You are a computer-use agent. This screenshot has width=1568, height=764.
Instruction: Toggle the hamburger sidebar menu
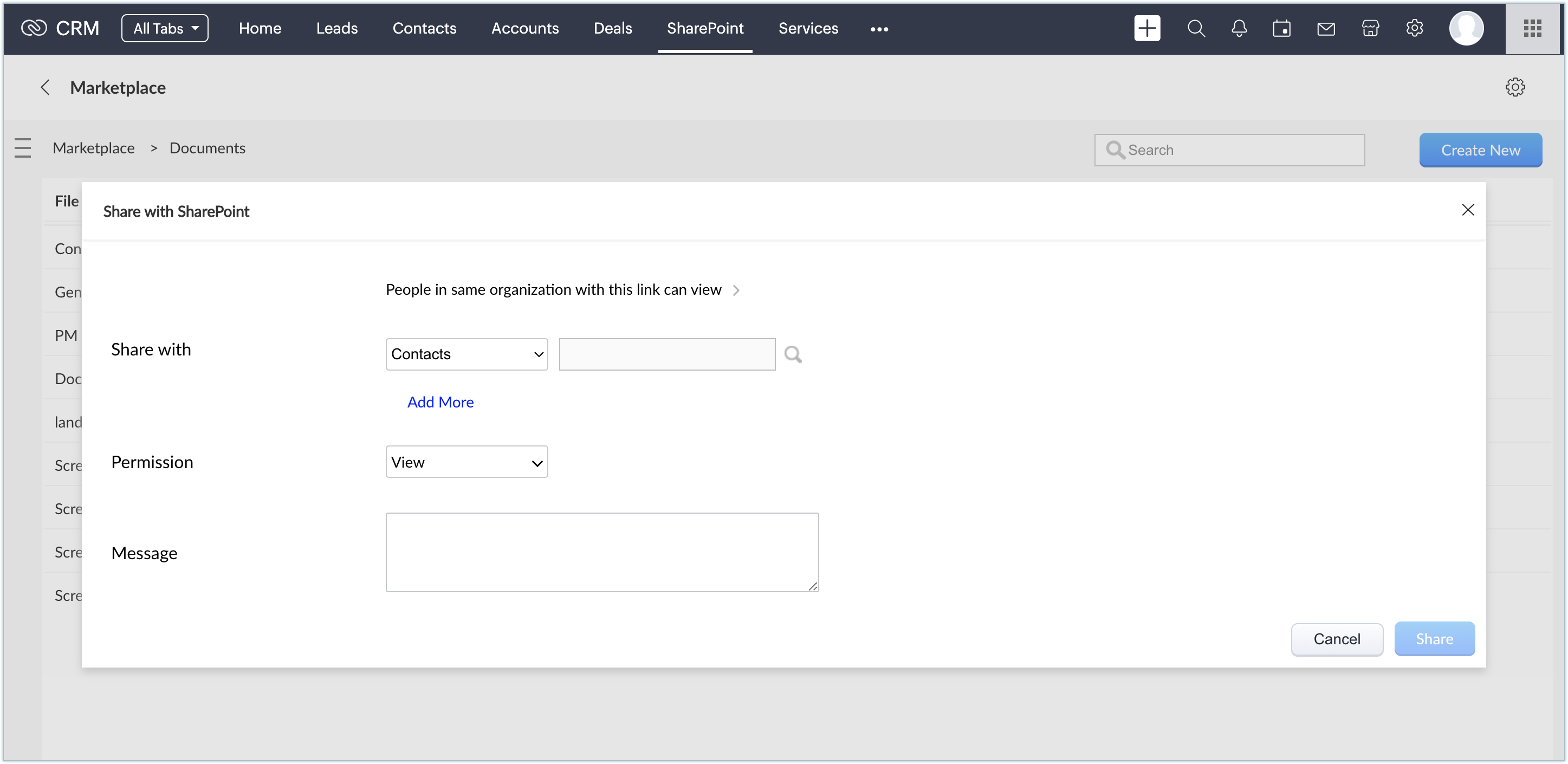pos(23,148)
